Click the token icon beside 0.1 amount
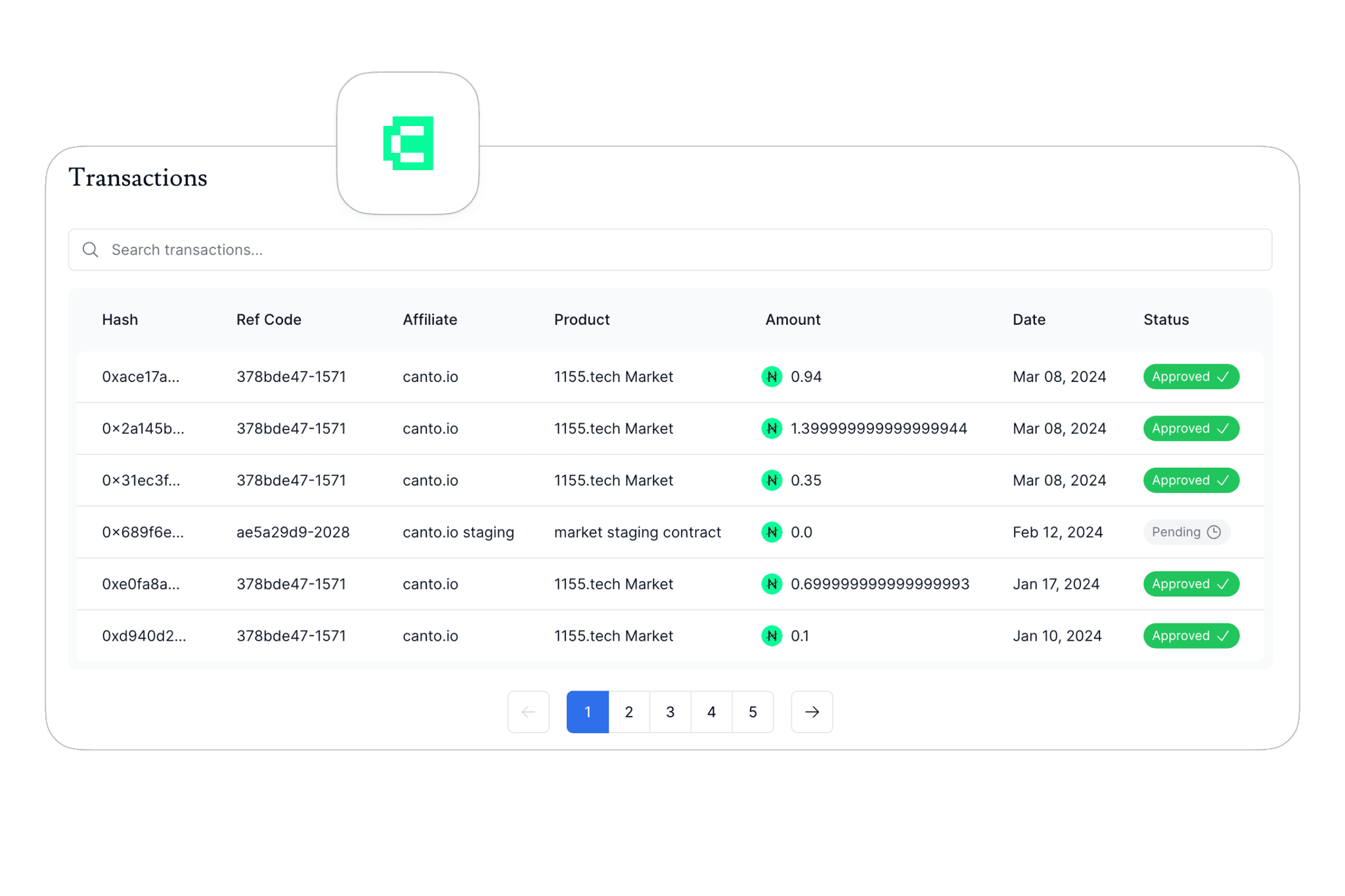 (772, 636)
